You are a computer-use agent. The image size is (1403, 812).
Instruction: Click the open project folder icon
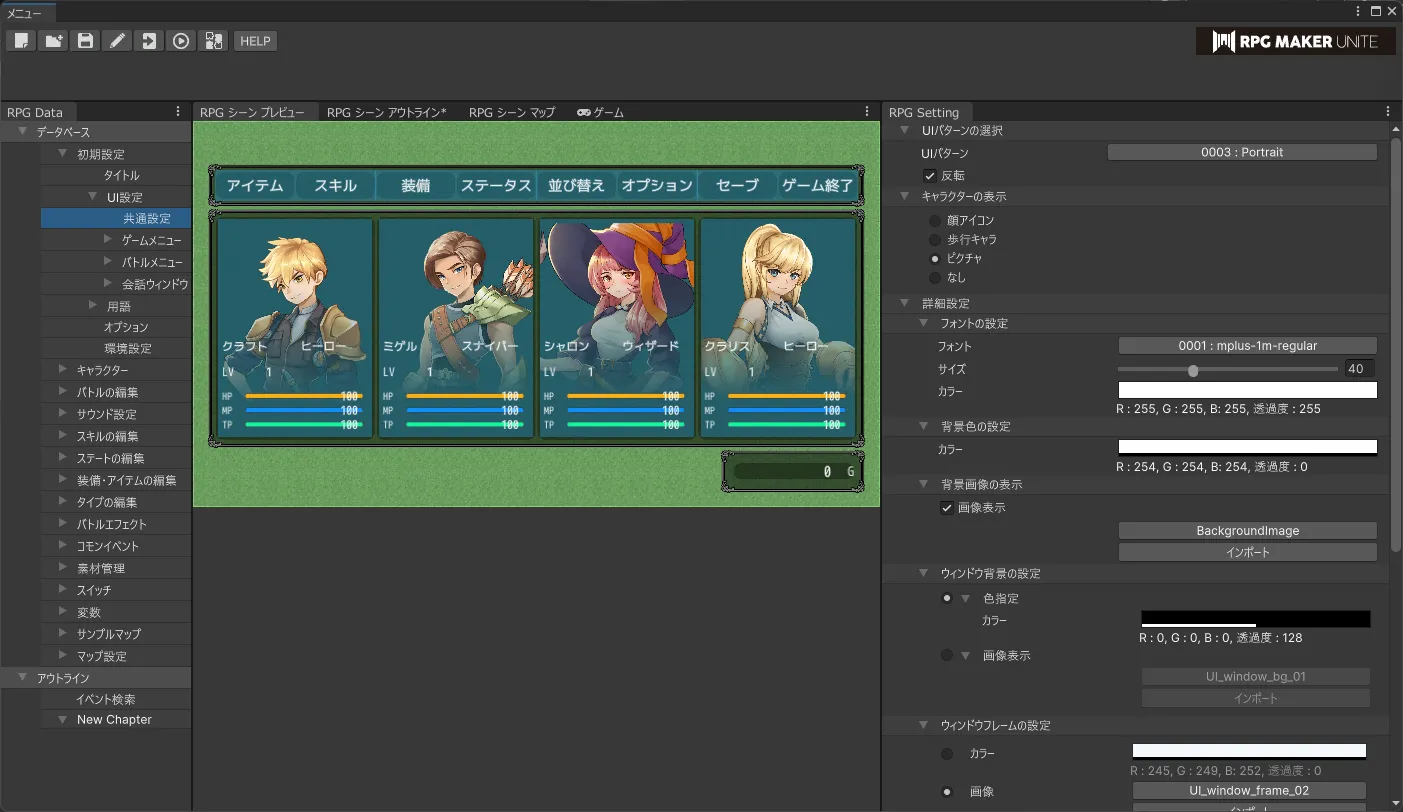[x=53, y=41]
